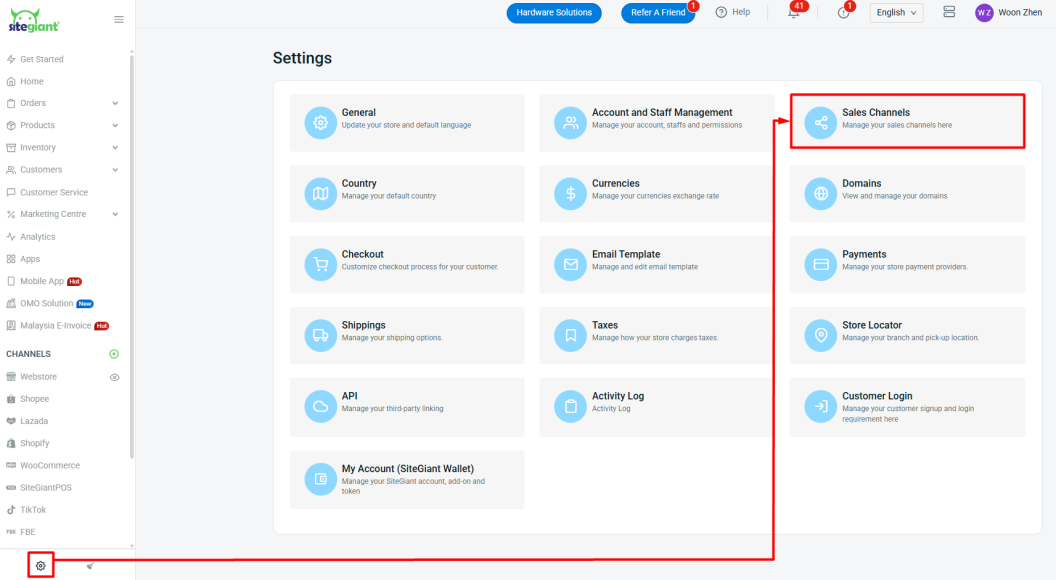Click the Refer A Friend button

pyautogui.click(x=657, y=13)
